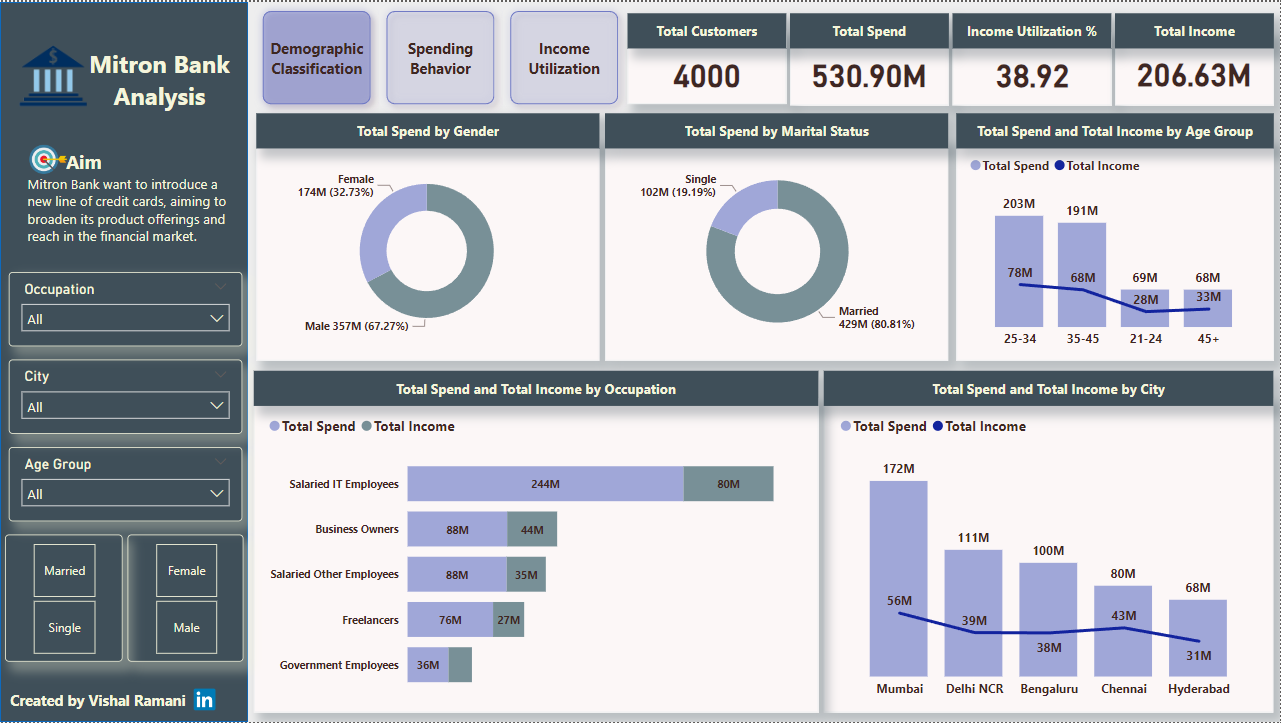Switch to the Spending Behavior page
The width and height of the screenshot is (1281, 723).
pos(440,59)
